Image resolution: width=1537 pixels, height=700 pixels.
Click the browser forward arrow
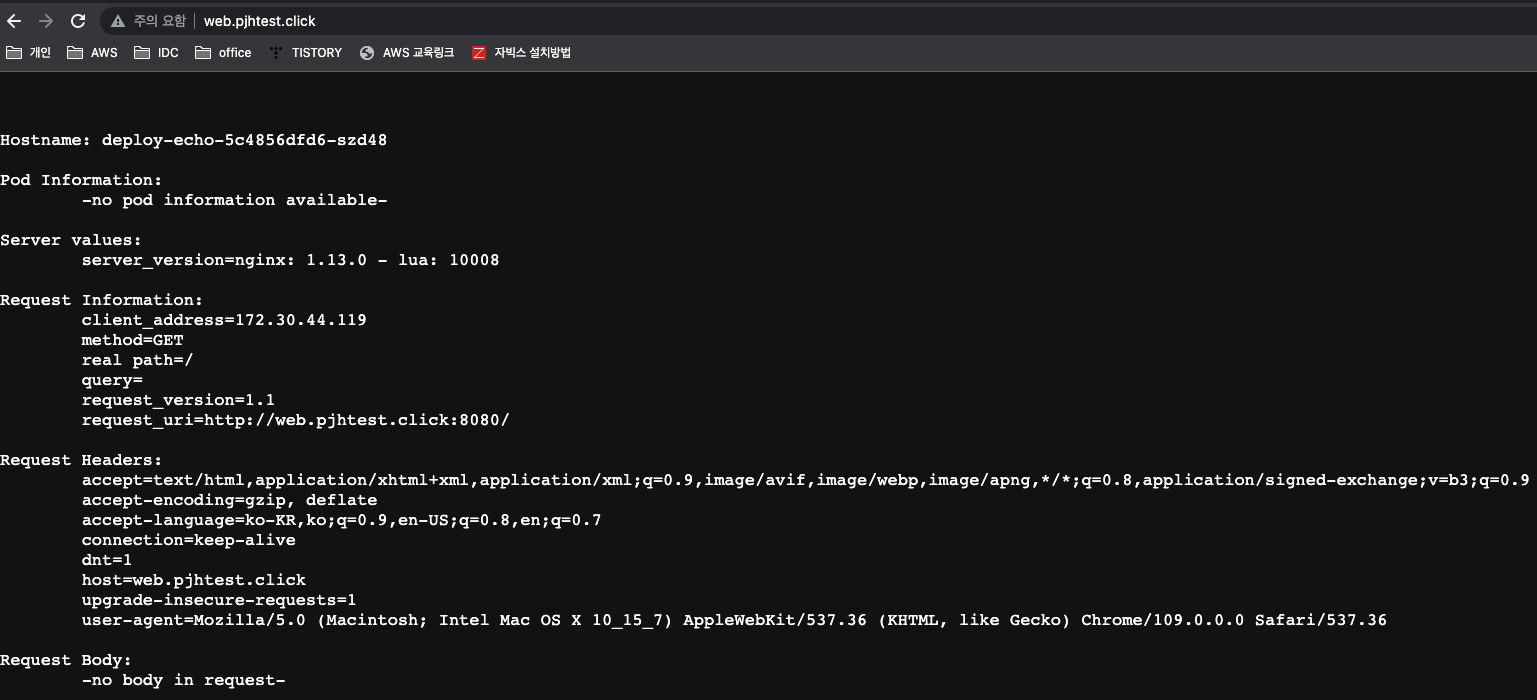tap(46, 21)
